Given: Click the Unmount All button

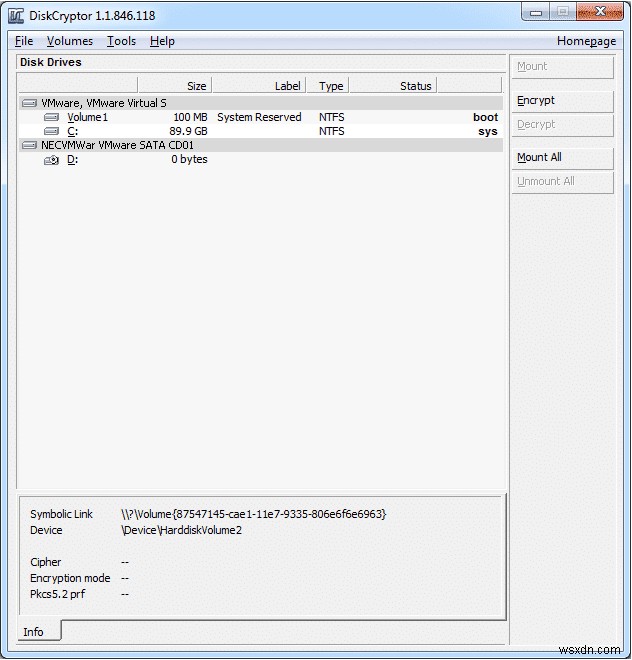Looking at the screenshot, I should tap(563, 181).
